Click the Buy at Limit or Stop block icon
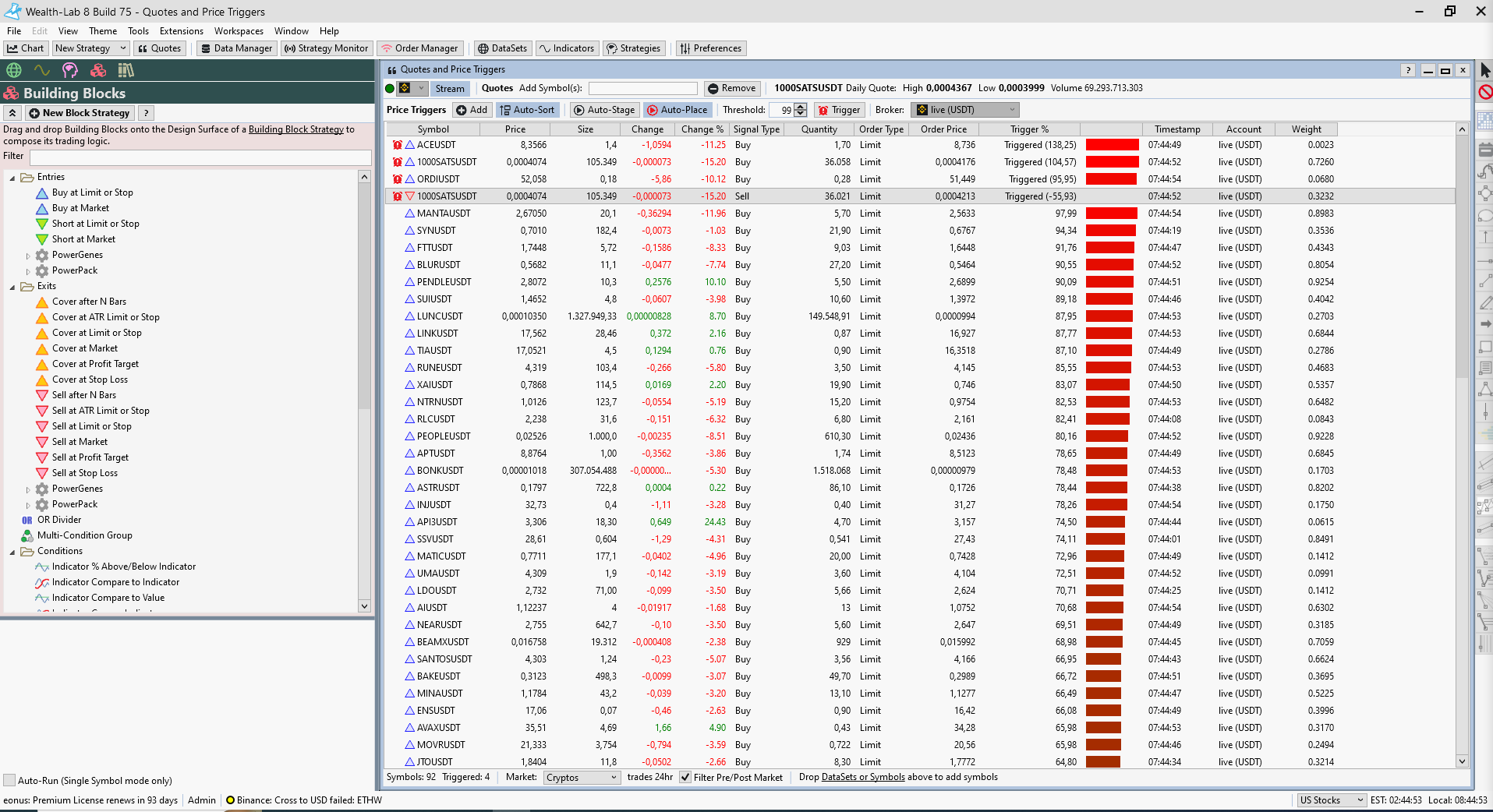Viewport: 1493px width, 812px height. (42, 192)
